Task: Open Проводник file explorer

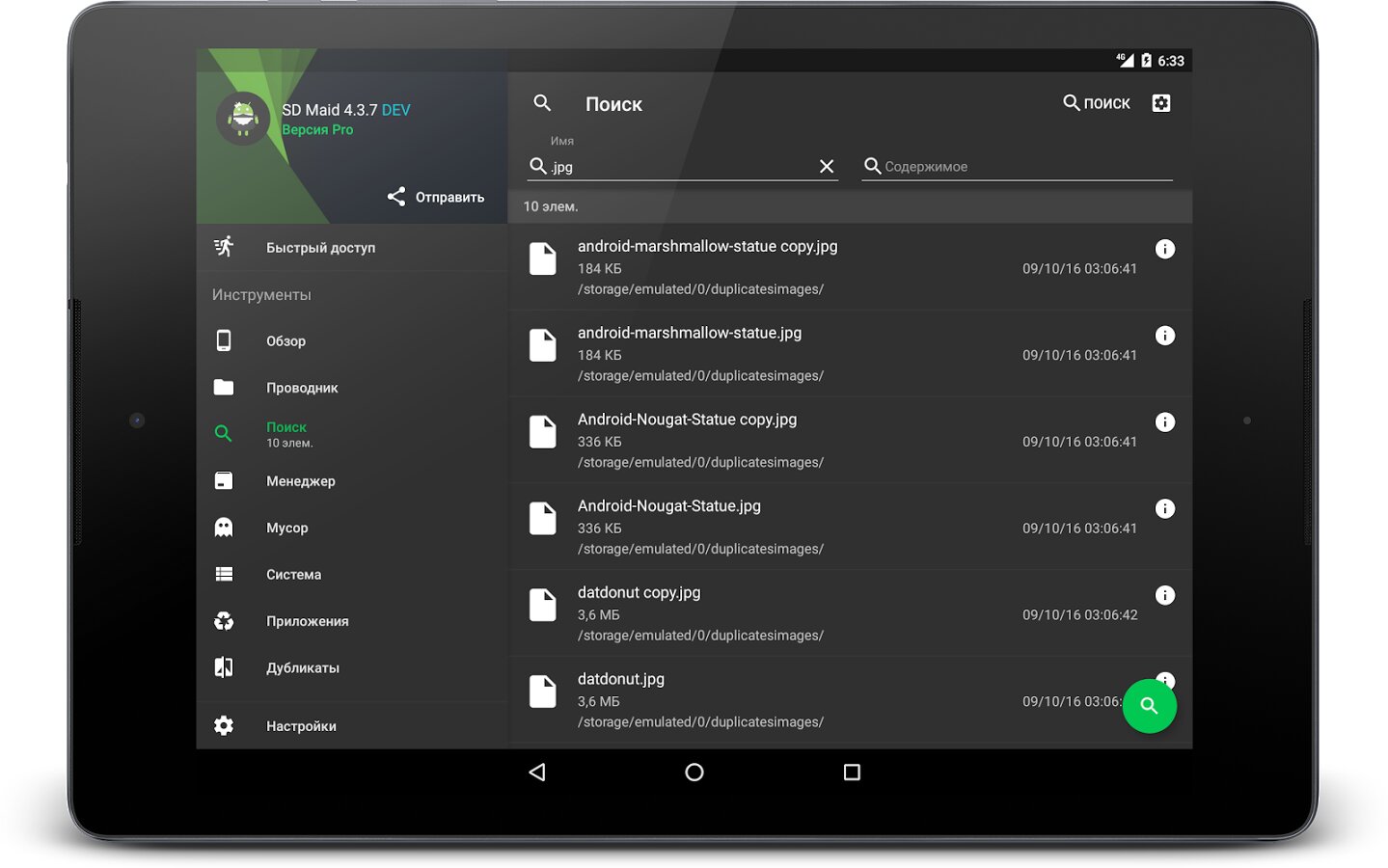Action: (301, 388)
